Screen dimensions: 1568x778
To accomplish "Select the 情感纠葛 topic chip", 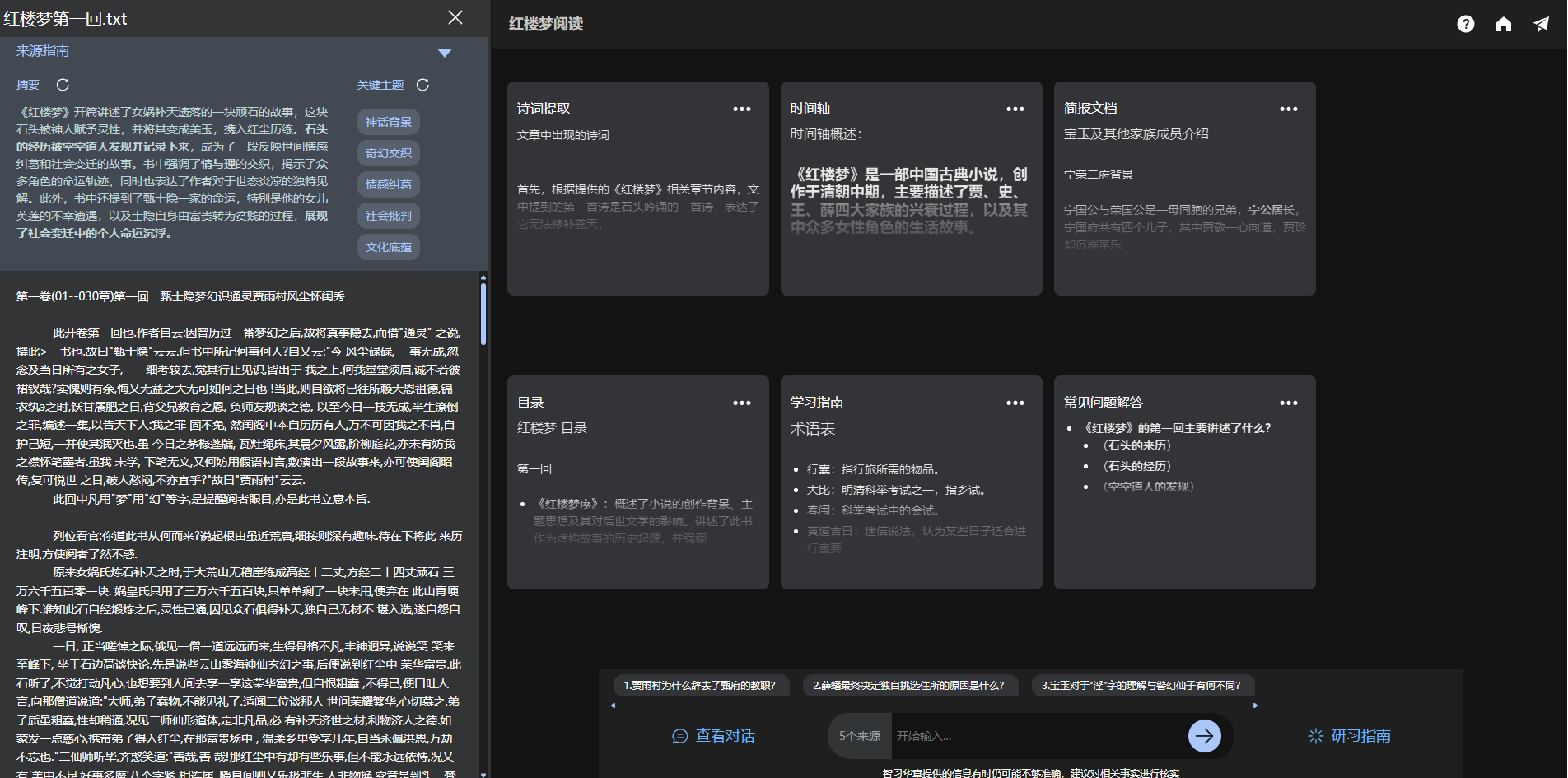I will [x=389, y=184].
